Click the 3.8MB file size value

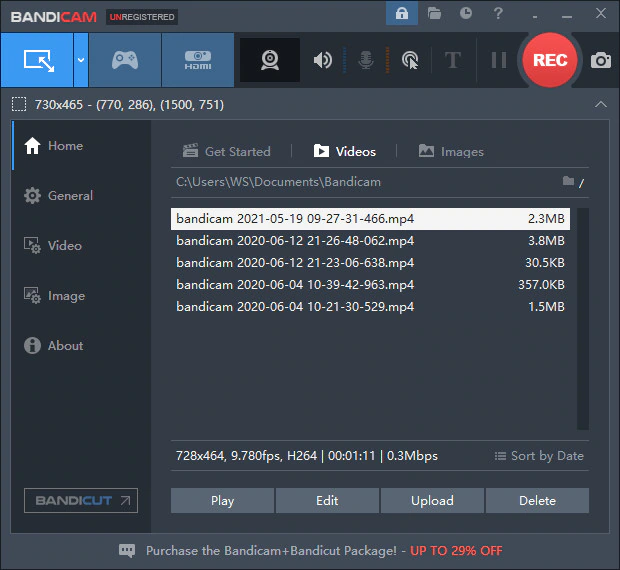[546, 241]
